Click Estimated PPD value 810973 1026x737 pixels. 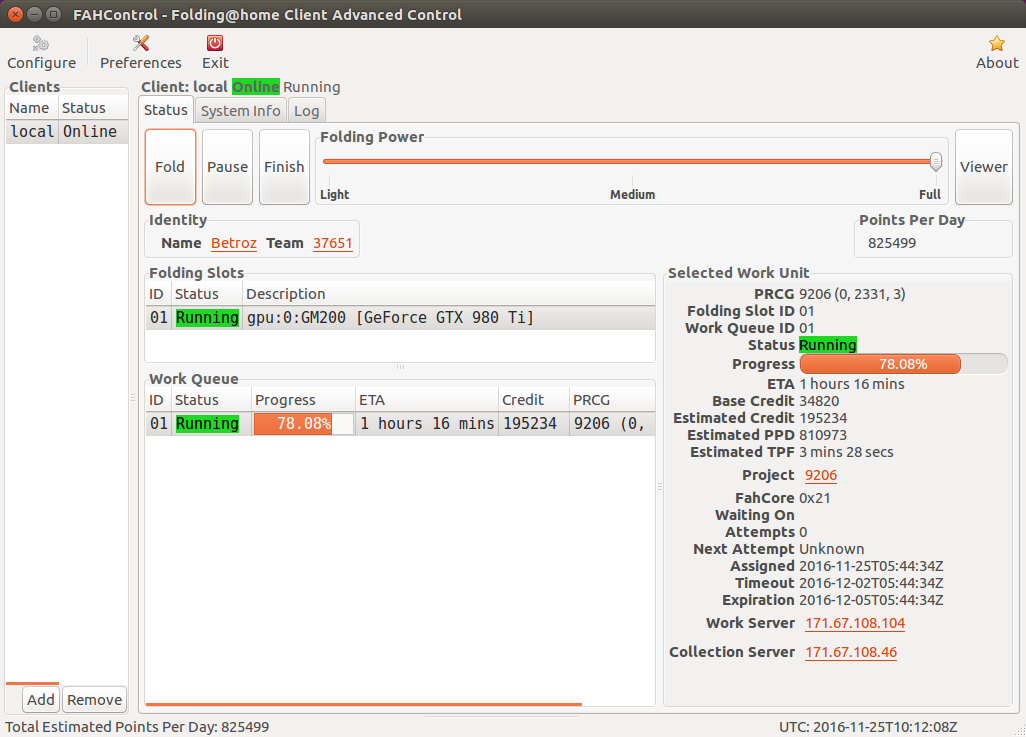tap(823, 435)
